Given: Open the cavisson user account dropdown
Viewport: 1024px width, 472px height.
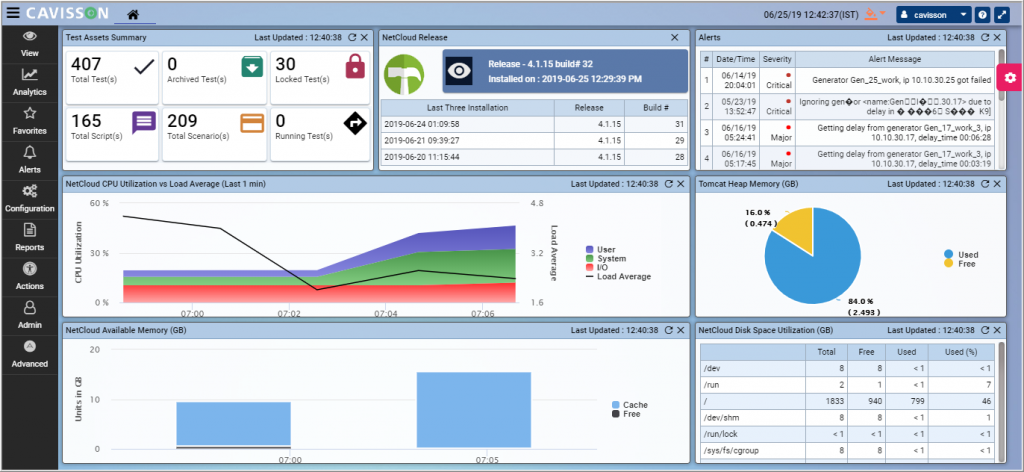Looking at the screenshot, I should pos(935,14).
